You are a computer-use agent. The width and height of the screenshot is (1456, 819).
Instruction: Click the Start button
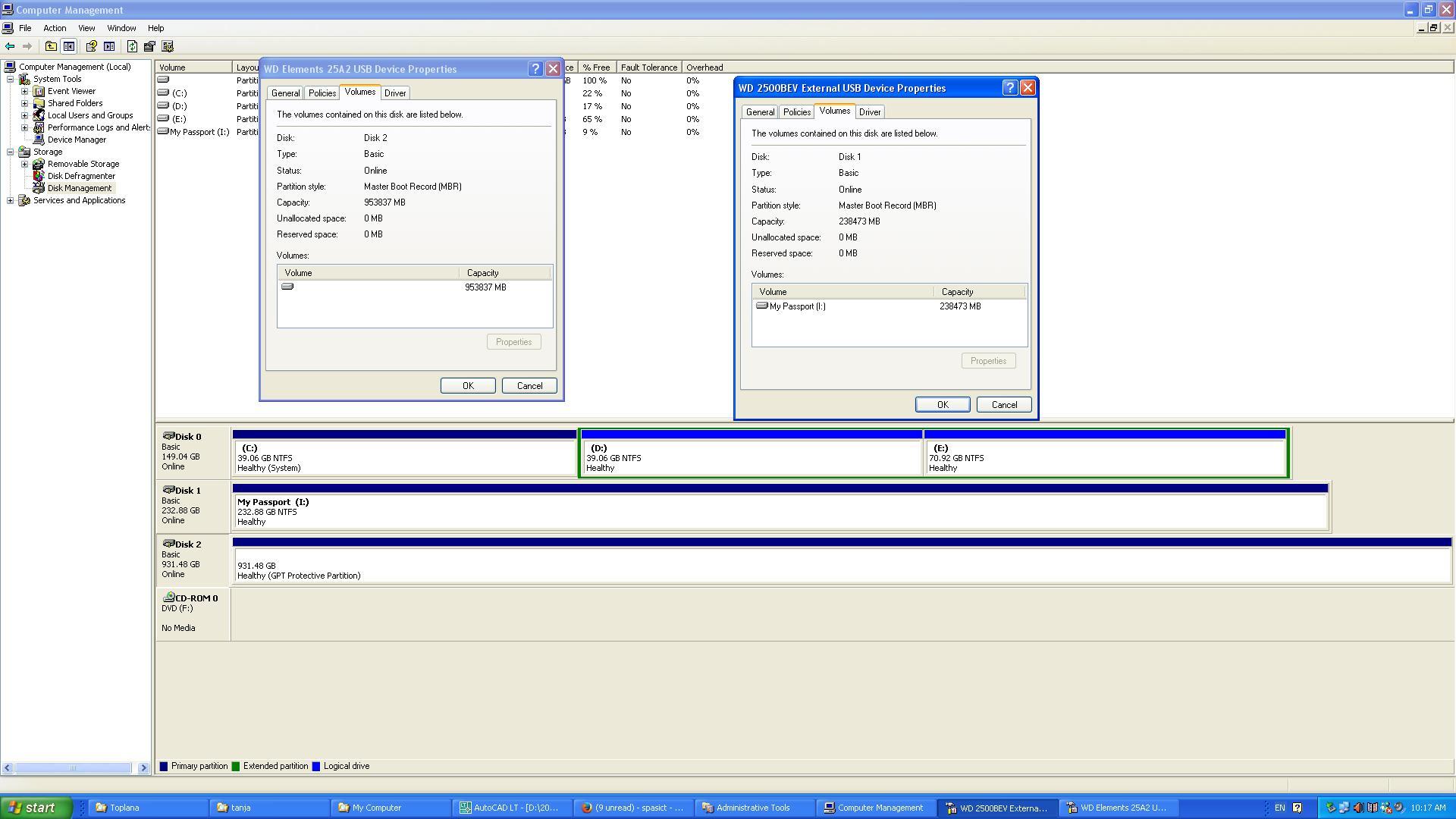(x=36, y=808)
